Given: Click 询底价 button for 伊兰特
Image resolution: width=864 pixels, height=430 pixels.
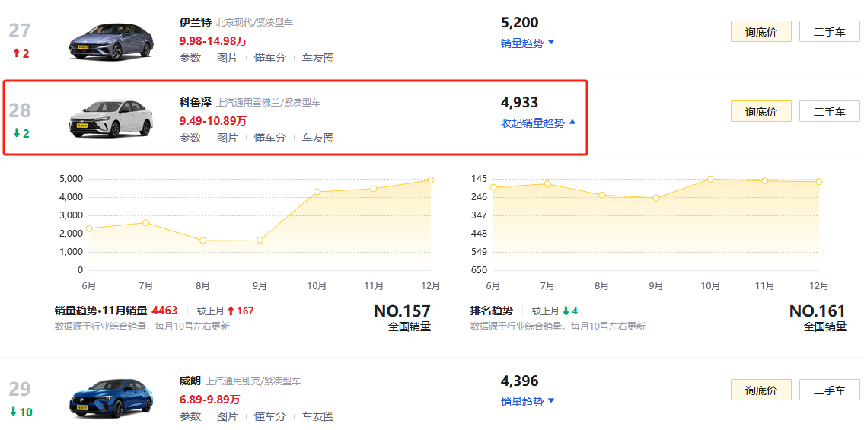Looking at the screenshot, I should [761, 31].
